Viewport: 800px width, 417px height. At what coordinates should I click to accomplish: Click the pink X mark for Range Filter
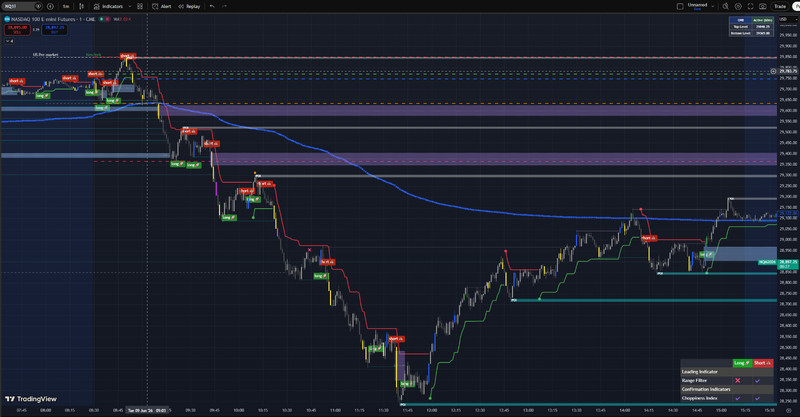(x=738, y=380)
